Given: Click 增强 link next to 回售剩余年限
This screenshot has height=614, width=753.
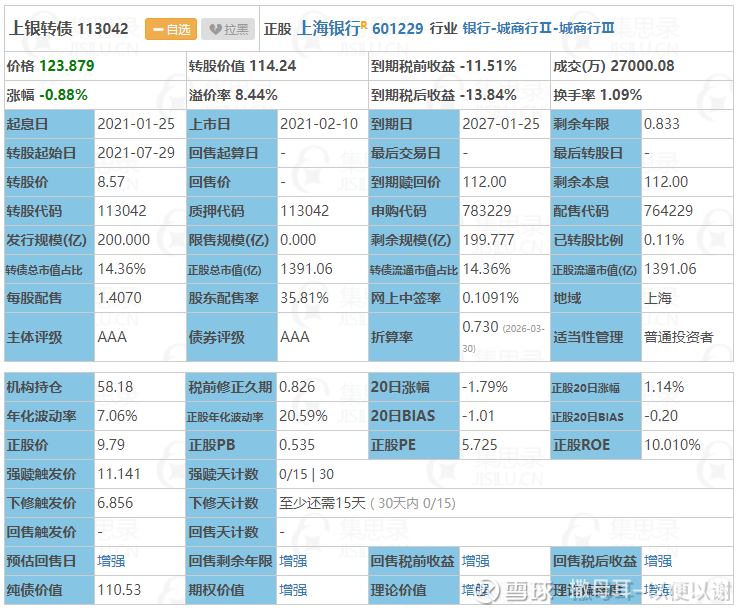Looking at the screenshot, I should click(x=293, y=561).
